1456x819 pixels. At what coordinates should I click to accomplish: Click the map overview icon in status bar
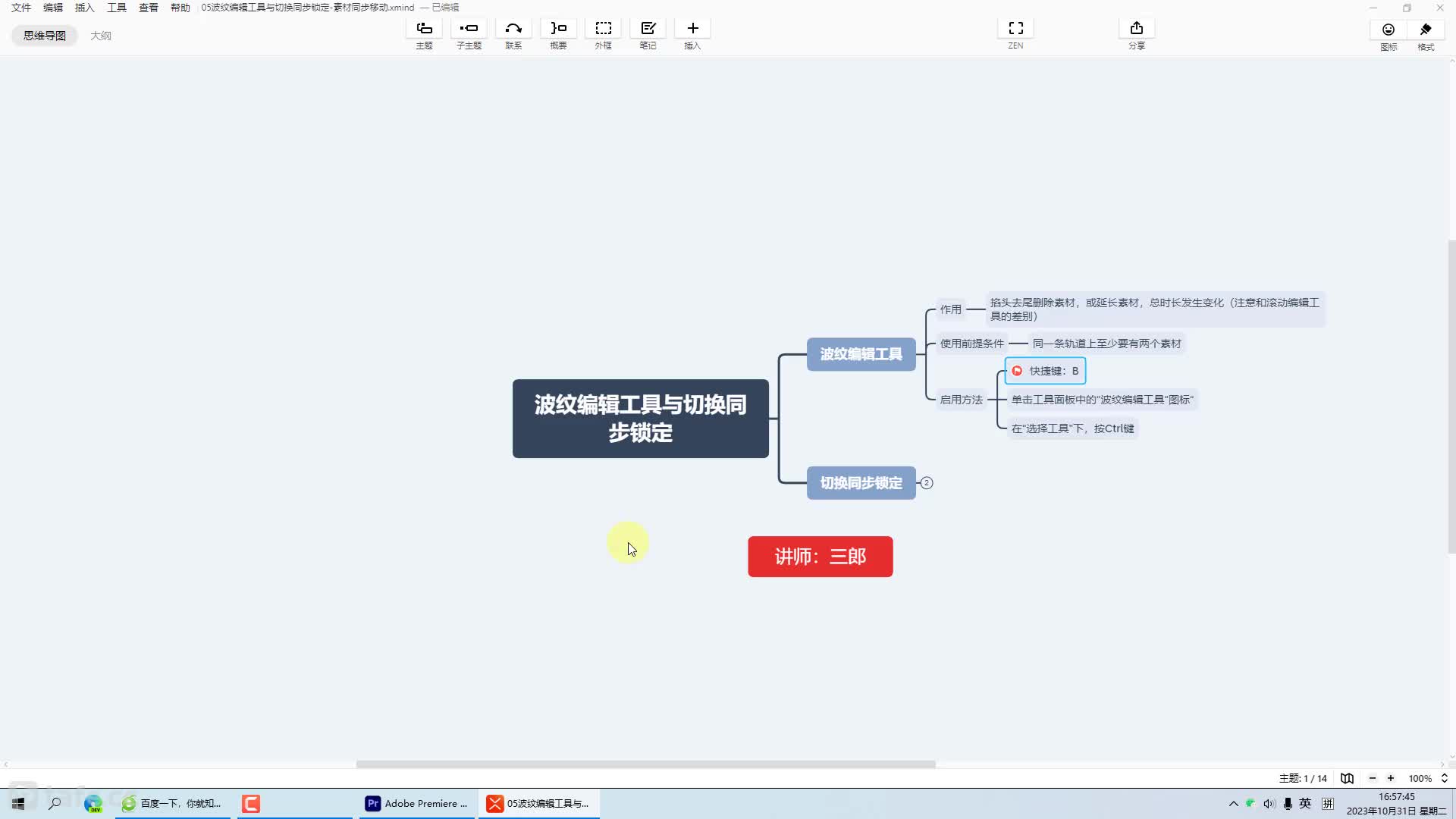(1347, 778)
